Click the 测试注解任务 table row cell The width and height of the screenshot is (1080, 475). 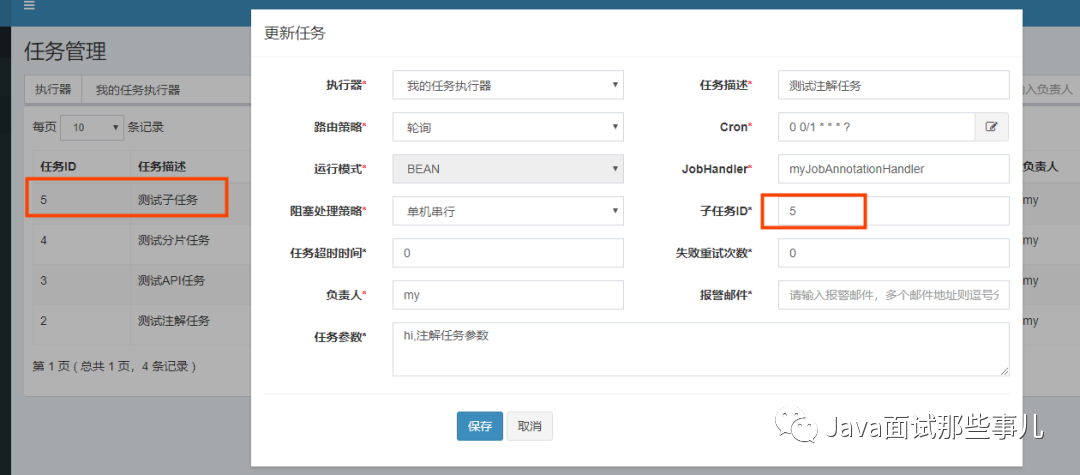(174, 320)
